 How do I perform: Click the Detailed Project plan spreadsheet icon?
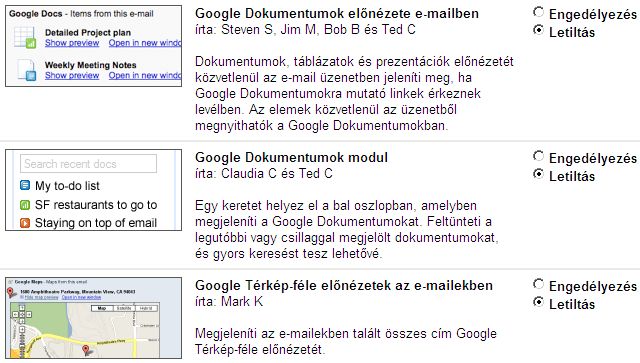25,38
